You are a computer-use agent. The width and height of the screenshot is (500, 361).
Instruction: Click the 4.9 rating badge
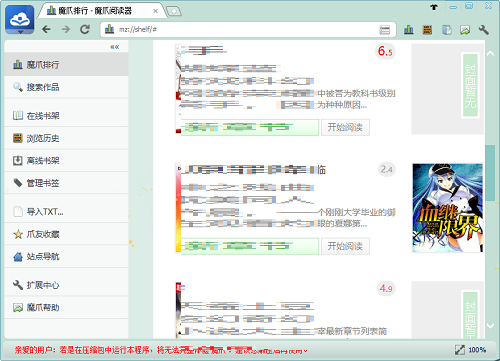pos(386,288)
